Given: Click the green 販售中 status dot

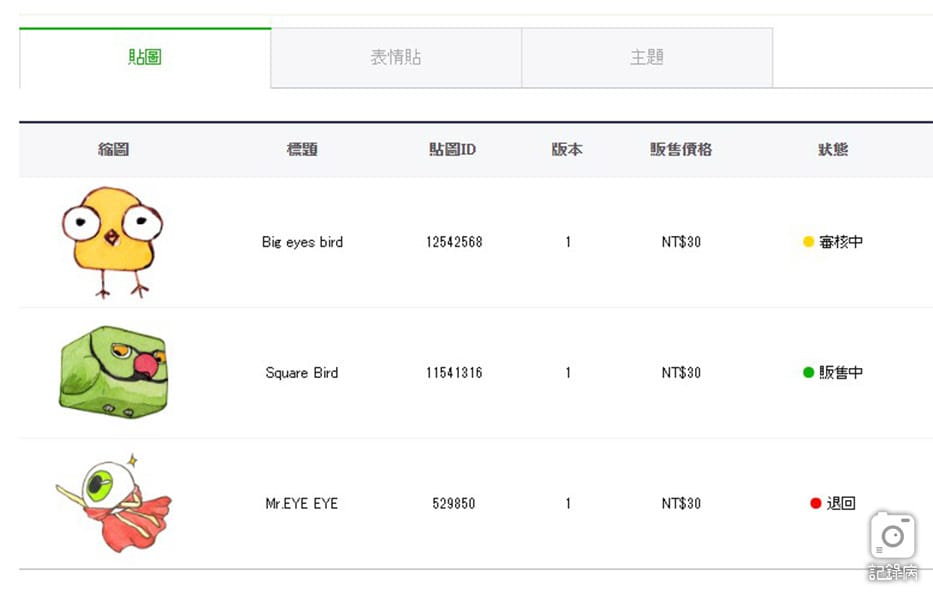Looking at the screenshot, I should click(x=808, y=373).
